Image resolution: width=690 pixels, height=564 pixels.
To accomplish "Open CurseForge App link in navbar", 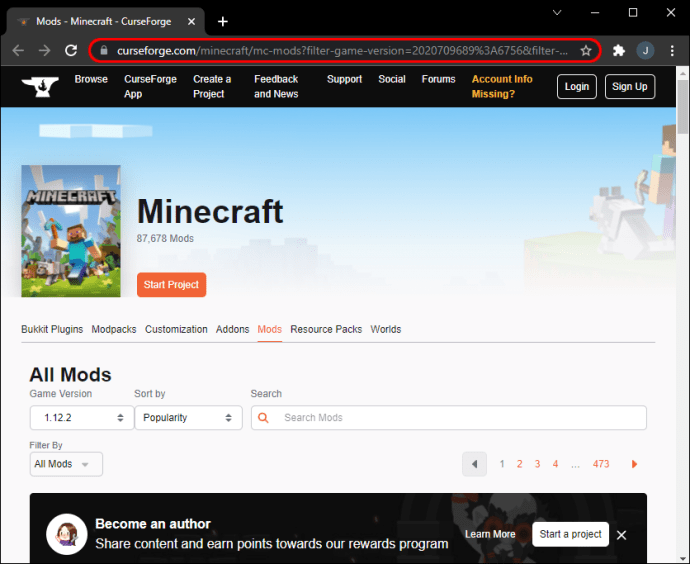I will tap(150, 86).
